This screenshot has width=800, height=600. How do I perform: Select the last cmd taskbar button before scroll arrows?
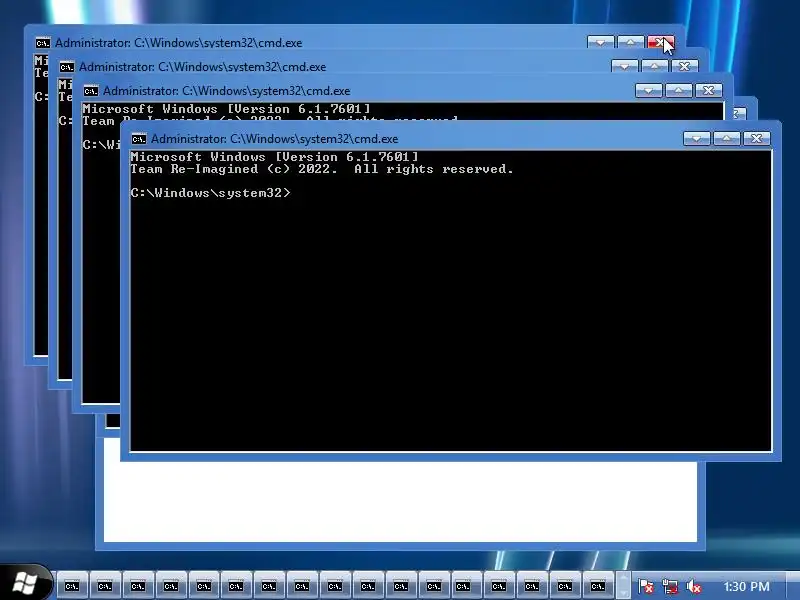tap(597, 586)
